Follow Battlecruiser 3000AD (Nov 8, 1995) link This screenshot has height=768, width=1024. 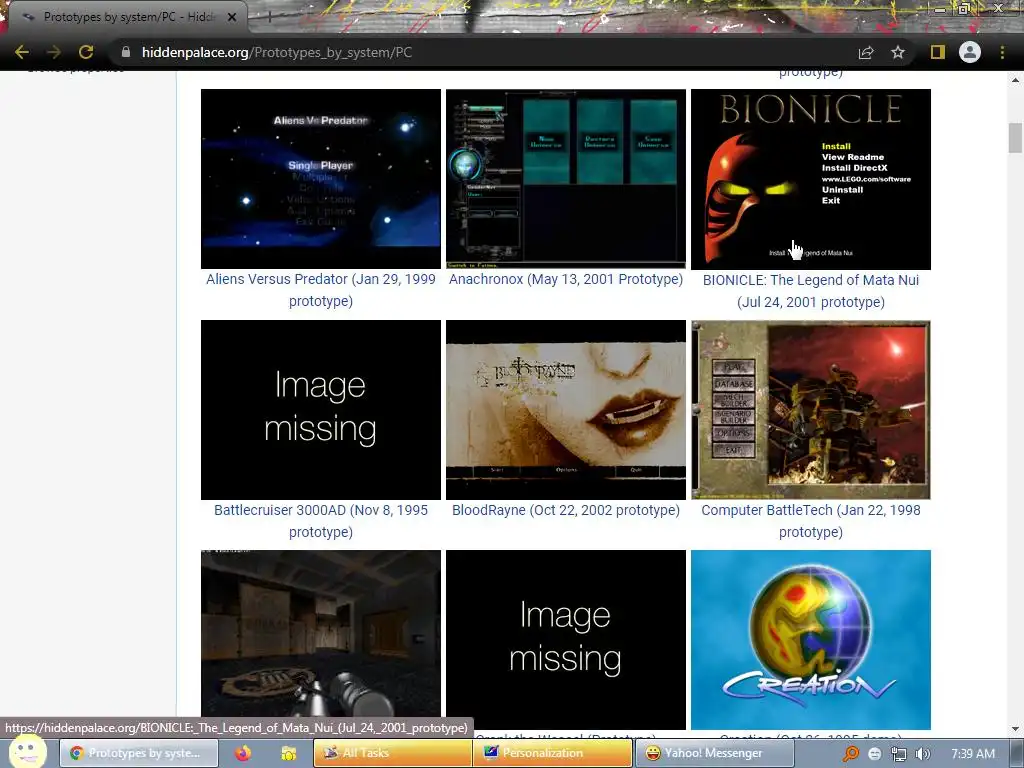pyautogui.click(x=321, y=521)
